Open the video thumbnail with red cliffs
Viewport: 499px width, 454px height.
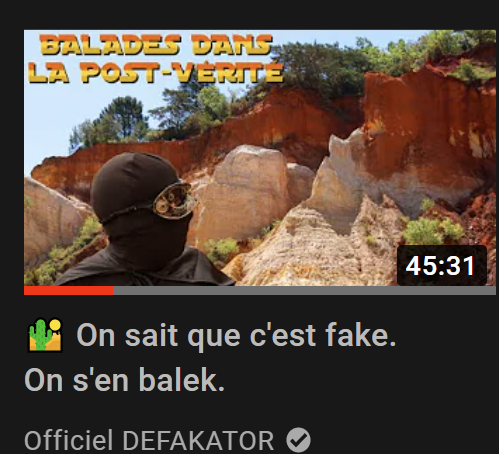click(x=260, y=158)
